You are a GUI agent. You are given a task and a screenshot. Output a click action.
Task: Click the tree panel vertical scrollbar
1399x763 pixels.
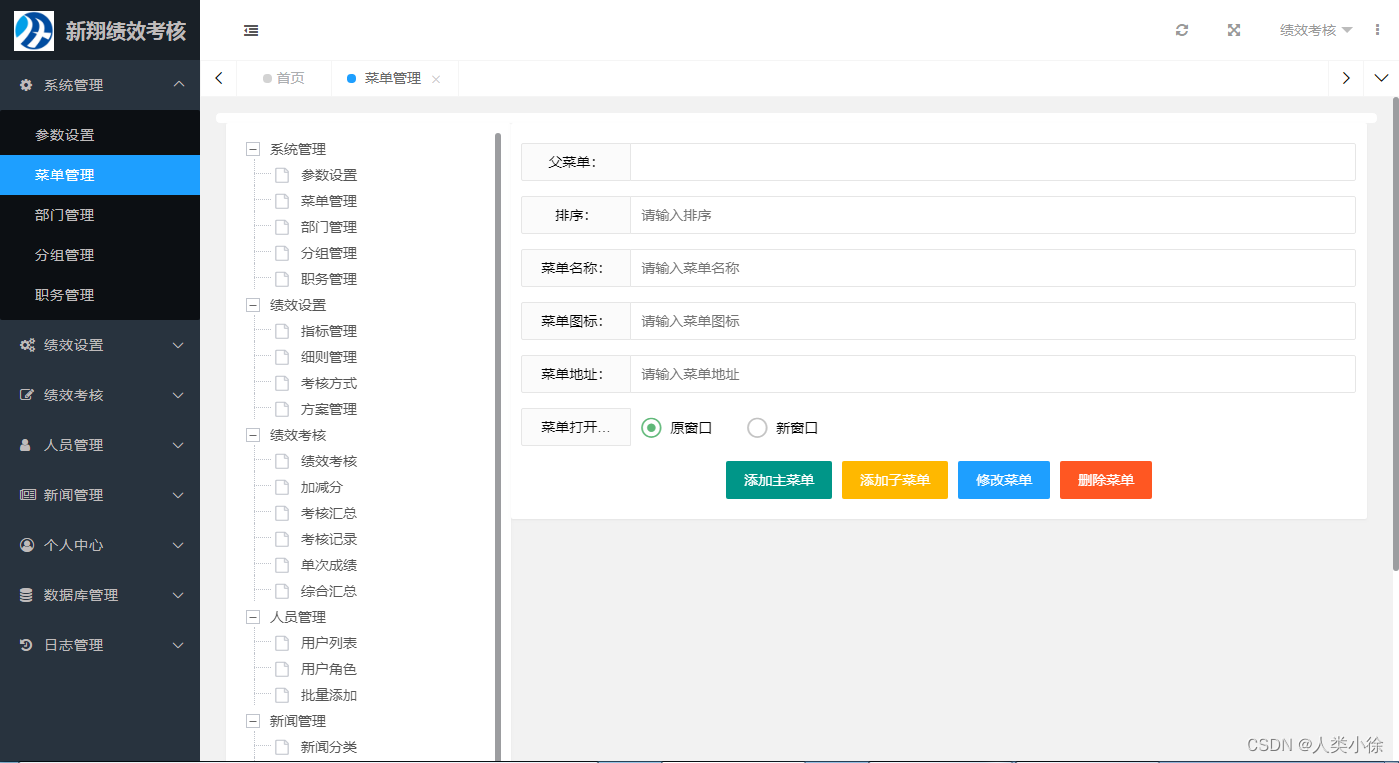tap(498, 445)
